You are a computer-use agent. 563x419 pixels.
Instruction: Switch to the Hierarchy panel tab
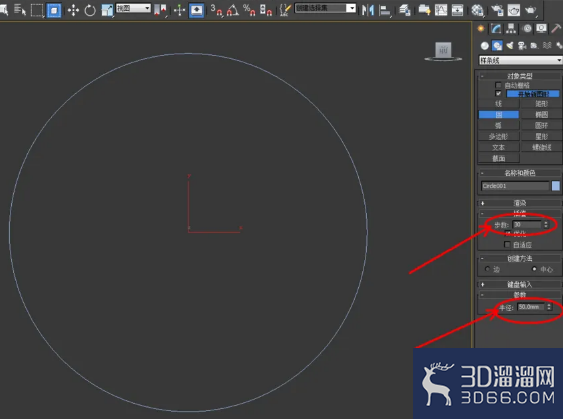pyautogui.click(x=511, y=28)
